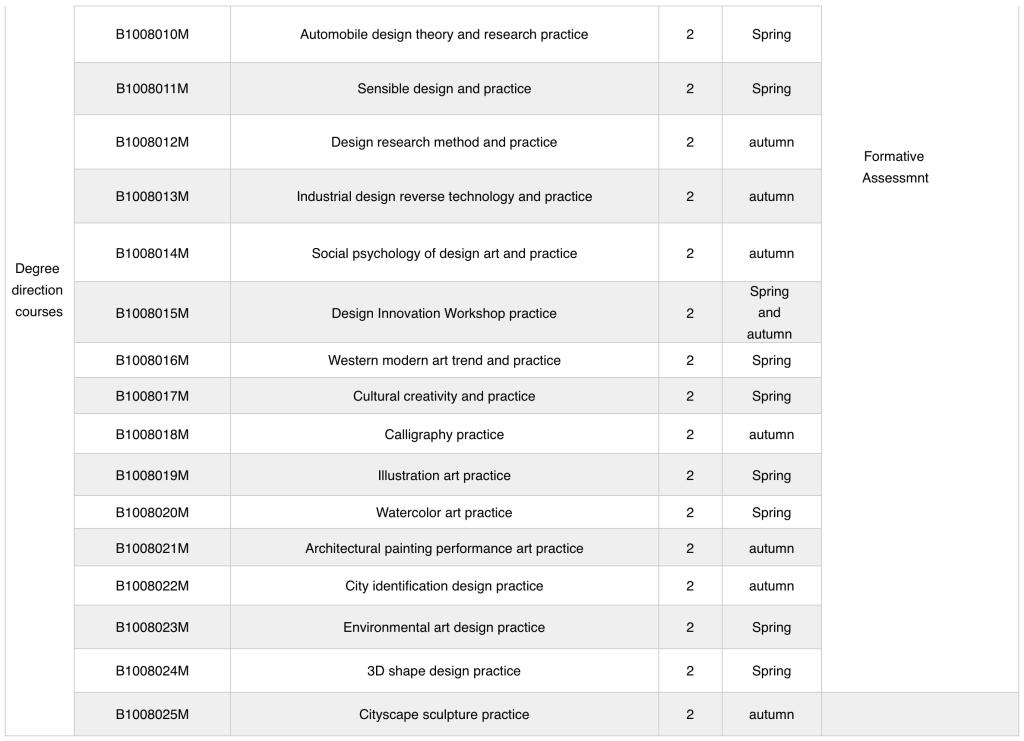Select 'Environmental art design practice' cell
Viewport: 1024px width, 741px height.
coord(444,628)
